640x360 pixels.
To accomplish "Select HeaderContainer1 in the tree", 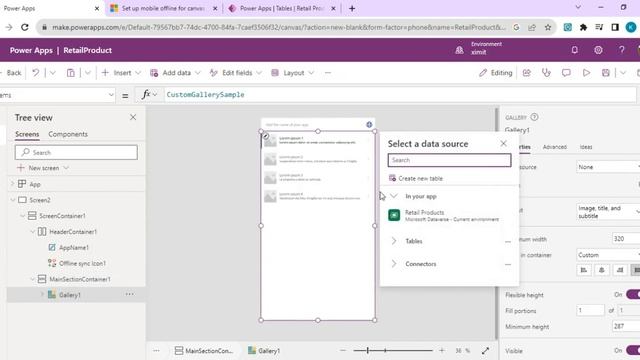I will [x=73, y=231].
